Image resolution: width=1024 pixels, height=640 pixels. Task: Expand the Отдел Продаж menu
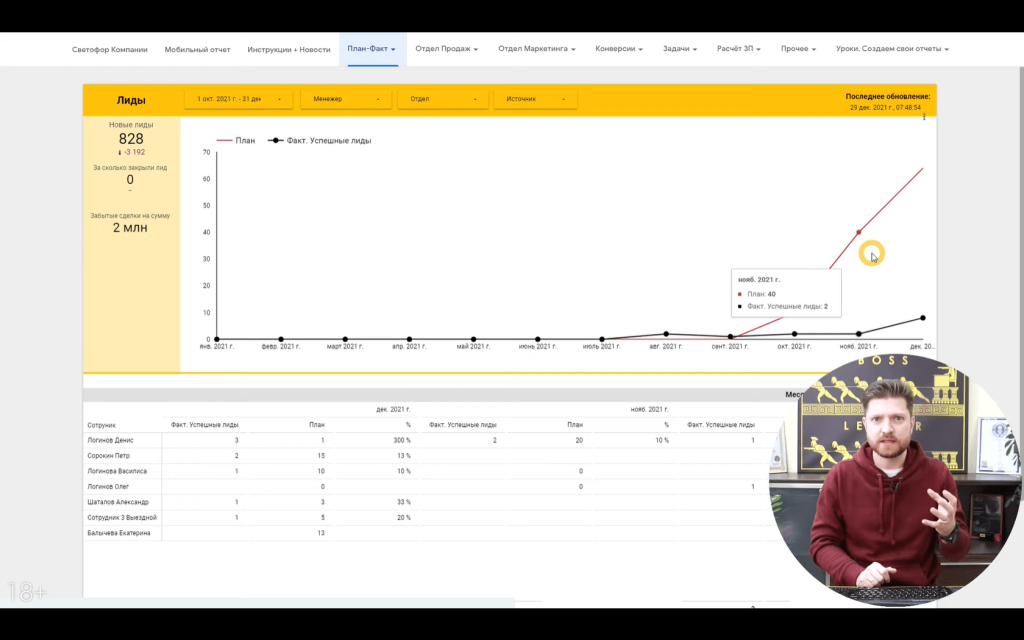[447, 49]
